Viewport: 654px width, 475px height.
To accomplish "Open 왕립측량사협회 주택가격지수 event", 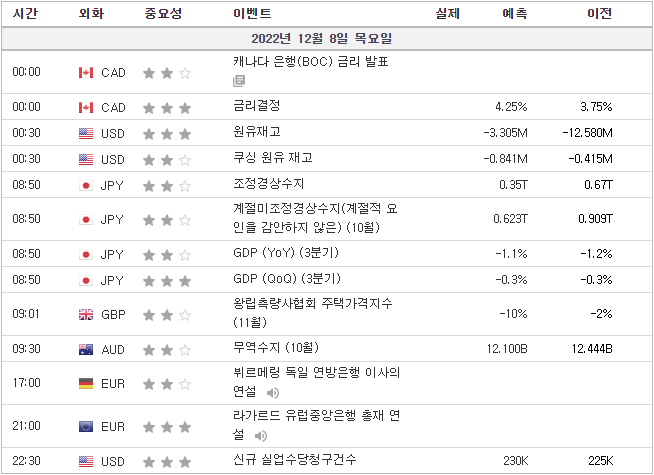I will [x=313, y=312].
